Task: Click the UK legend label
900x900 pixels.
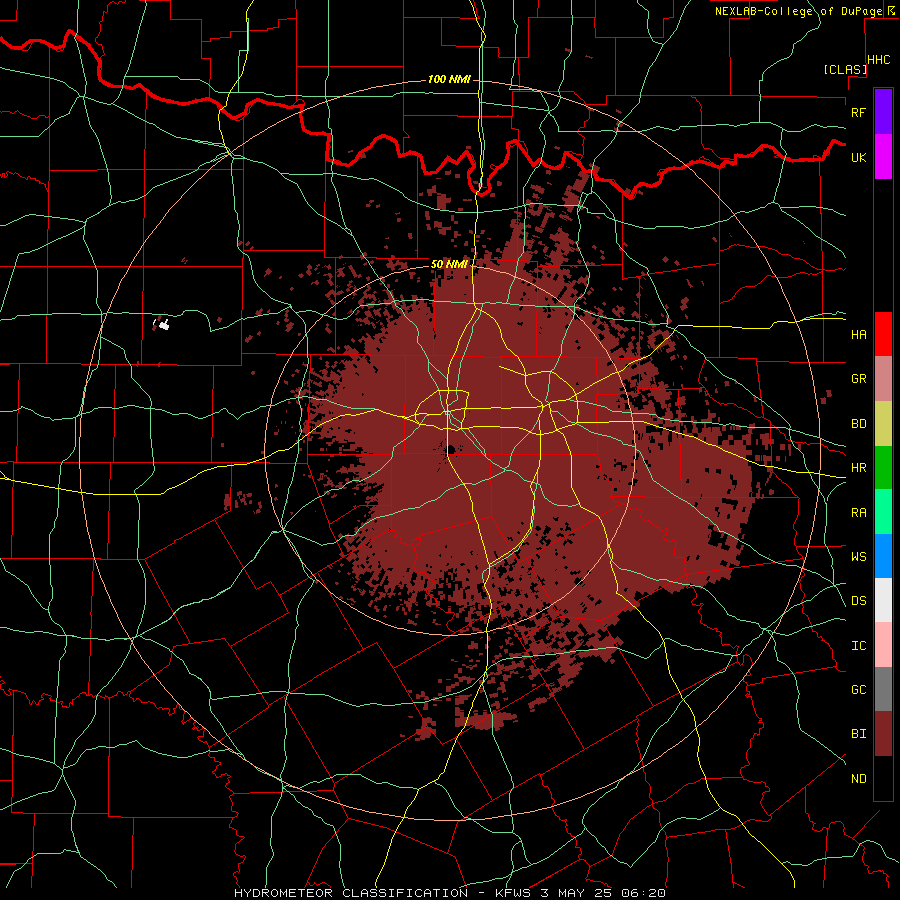Action: pyautogui.click(x=858, y=157)
